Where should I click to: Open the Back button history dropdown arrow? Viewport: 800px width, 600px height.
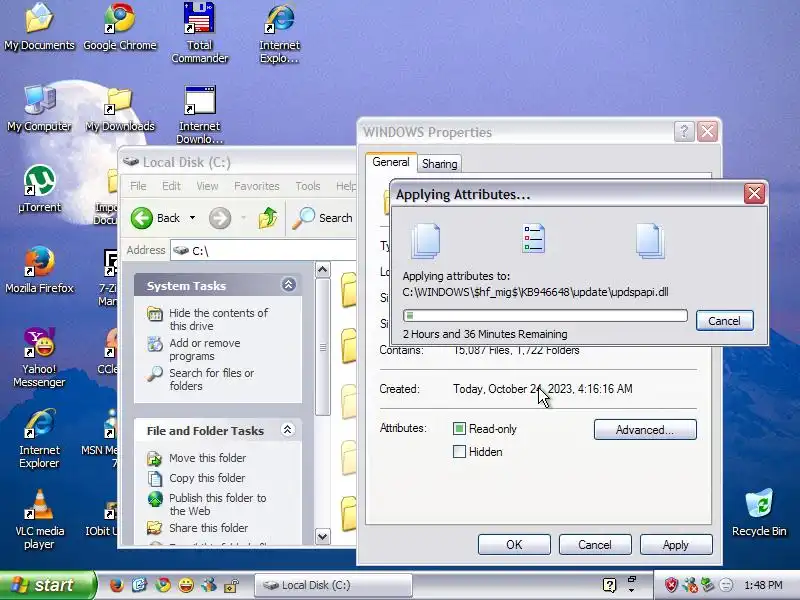(x=192, y=218)
